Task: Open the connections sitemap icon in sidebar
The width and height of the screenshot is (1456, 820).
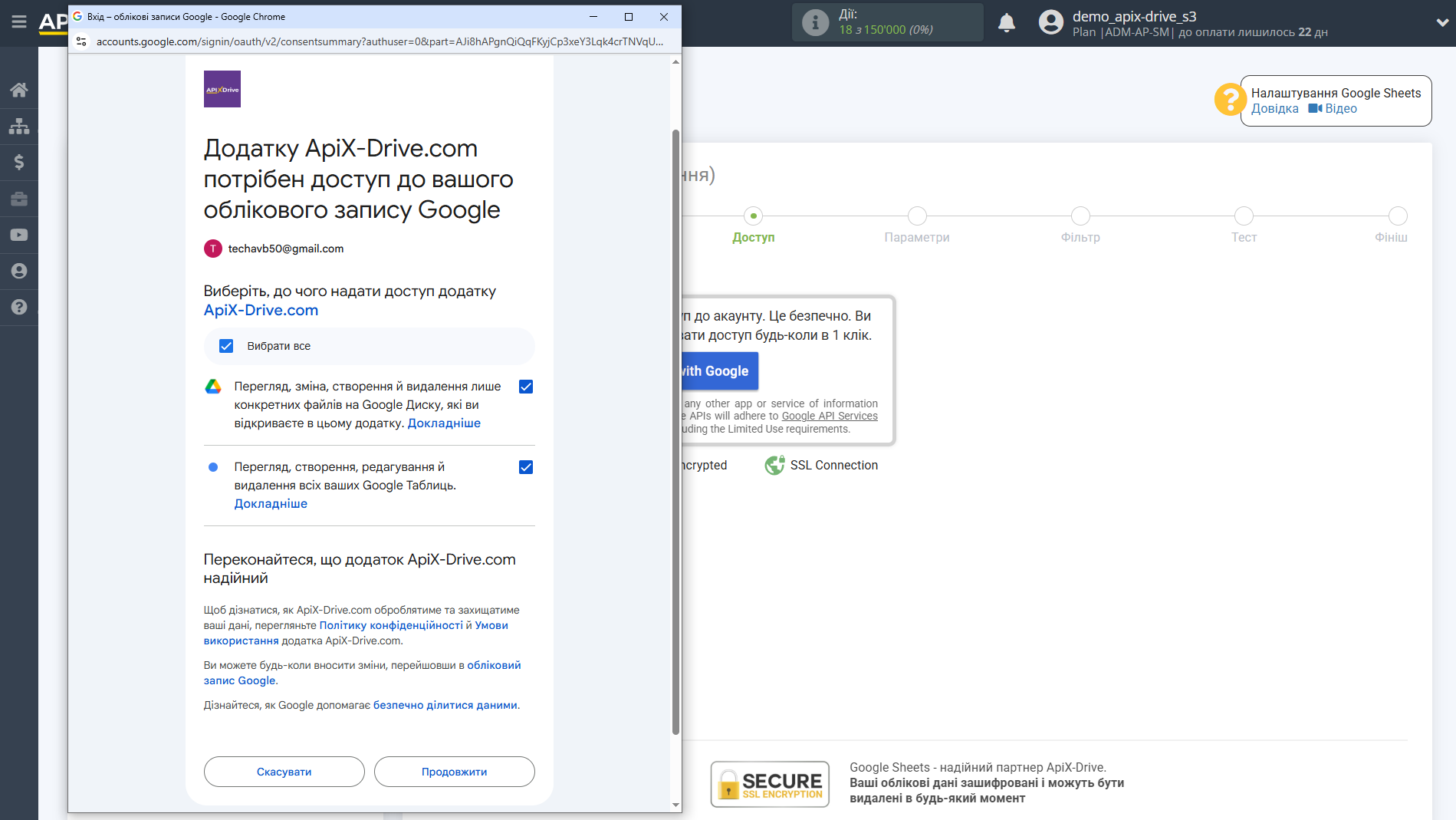Action: click(18, 126)
